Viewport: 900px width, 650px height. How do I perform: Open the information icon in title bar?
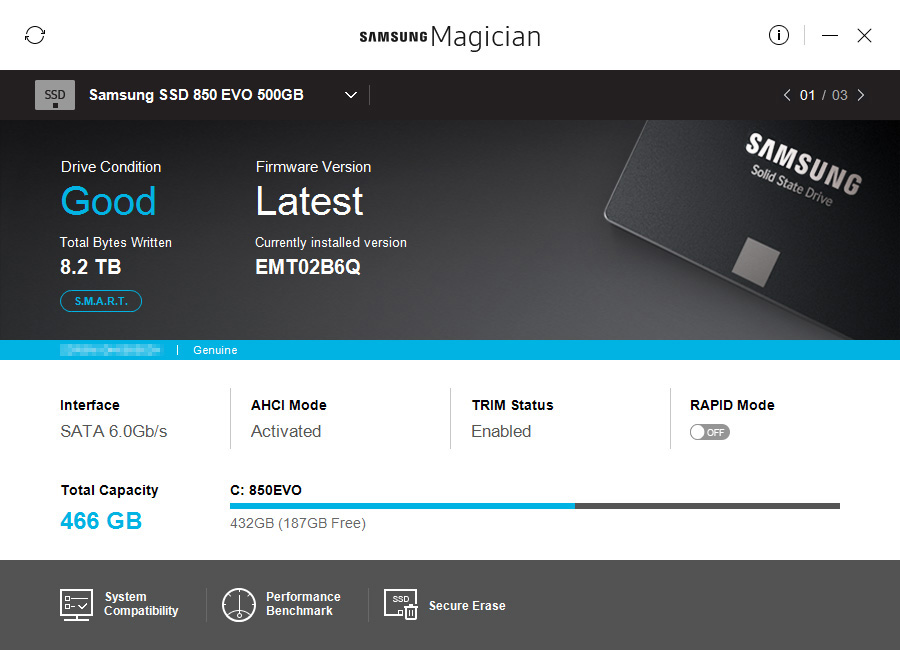click(x=778, y=35)
